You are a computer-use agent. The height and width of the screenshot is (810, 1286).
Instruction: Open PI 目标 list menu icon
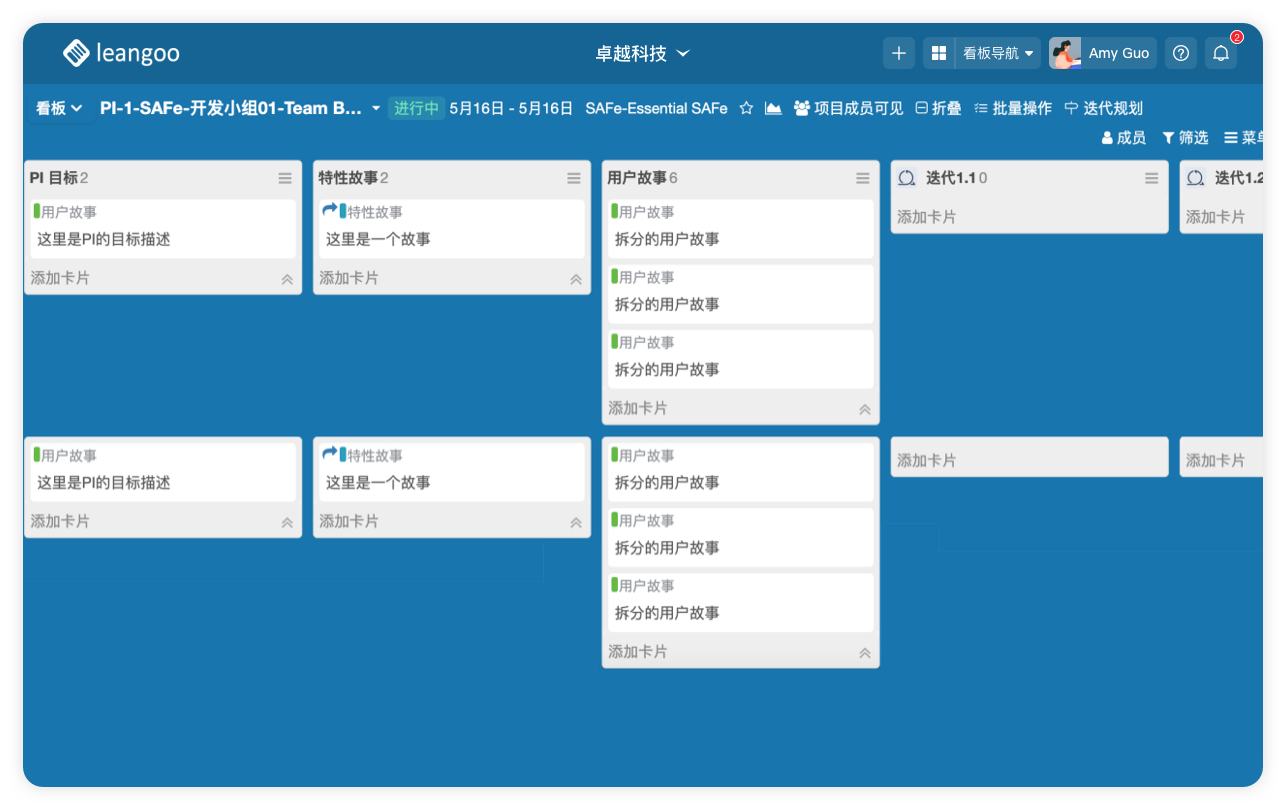pyautogui.click(x=285, y=178)
